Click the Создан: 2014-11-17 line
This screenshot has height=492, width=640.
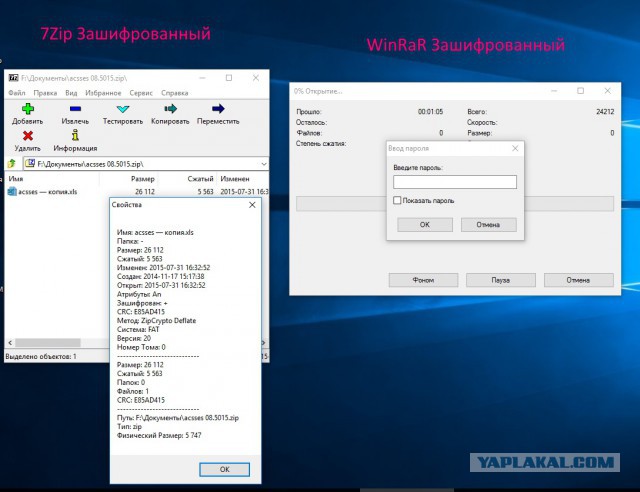[160, 276]
